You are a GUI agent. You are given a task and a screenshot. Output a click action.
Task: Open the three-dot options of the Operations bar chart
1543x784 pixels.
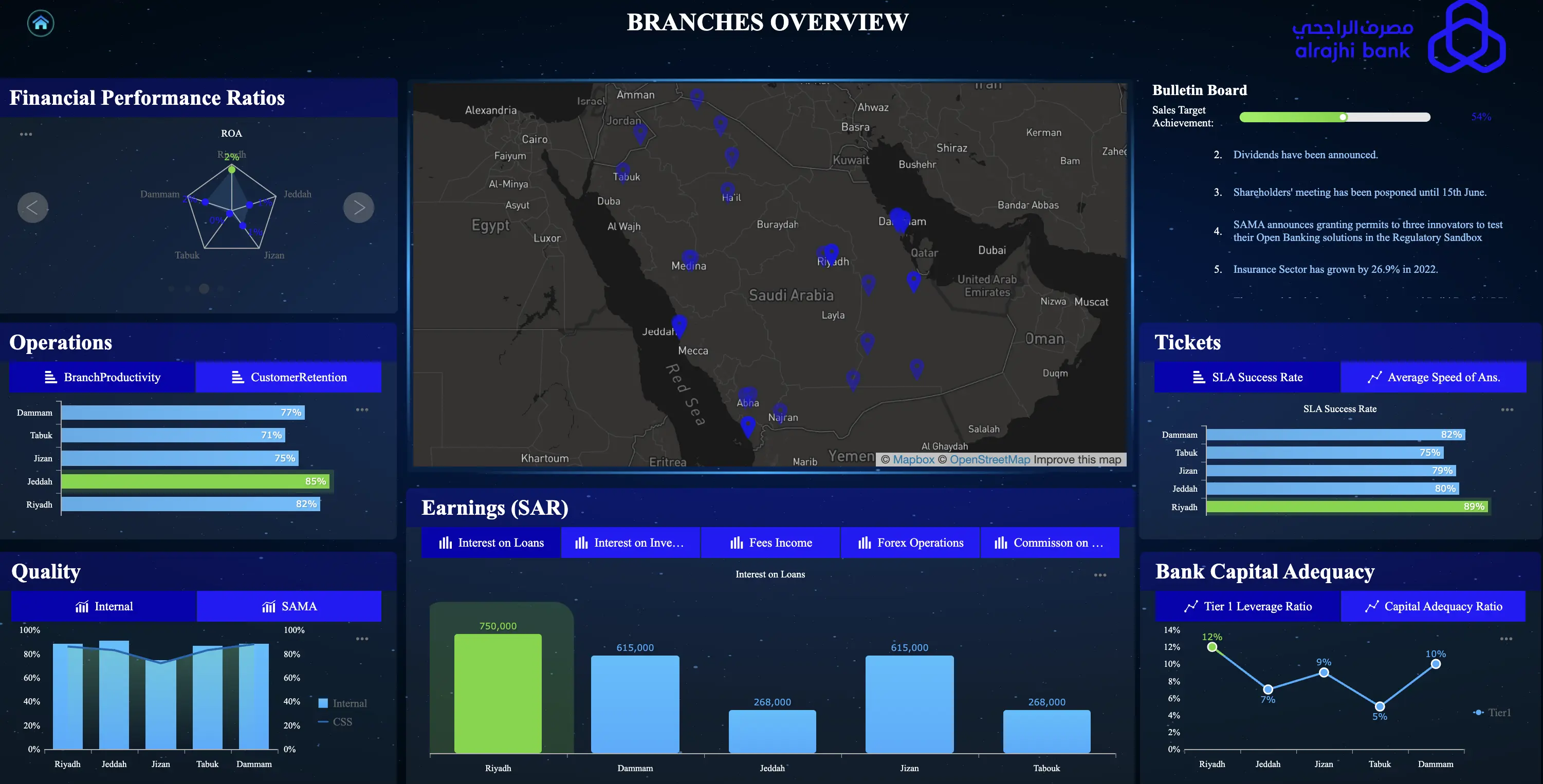click(362, 409)
